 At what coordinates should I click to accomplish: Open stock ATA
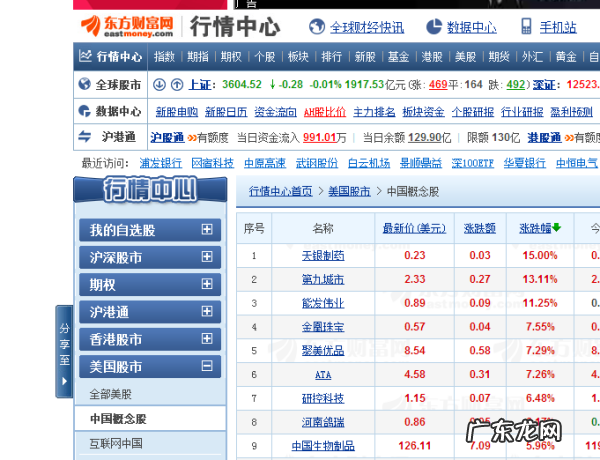pos(323,375)
